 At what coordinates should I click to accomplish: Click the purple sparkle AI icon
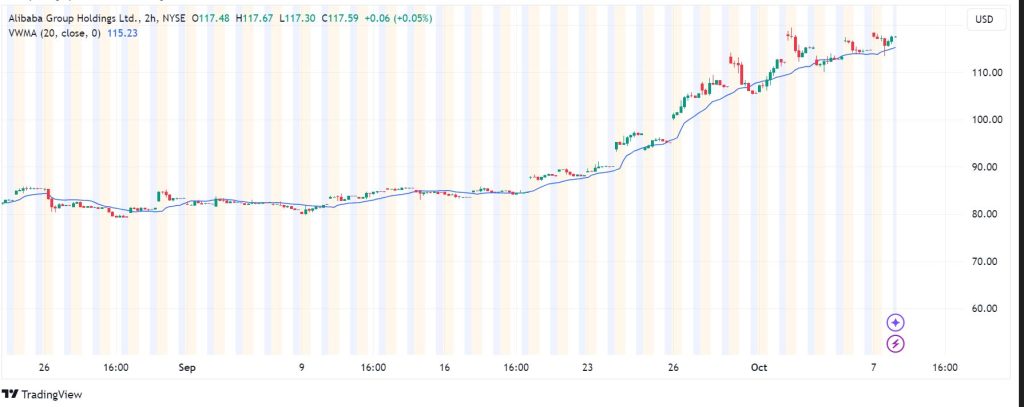(x=895, y=322)
